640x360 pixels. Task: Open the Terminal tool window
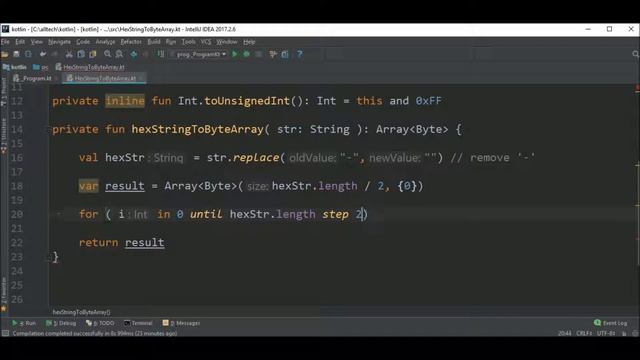click(x=138, y=323)
